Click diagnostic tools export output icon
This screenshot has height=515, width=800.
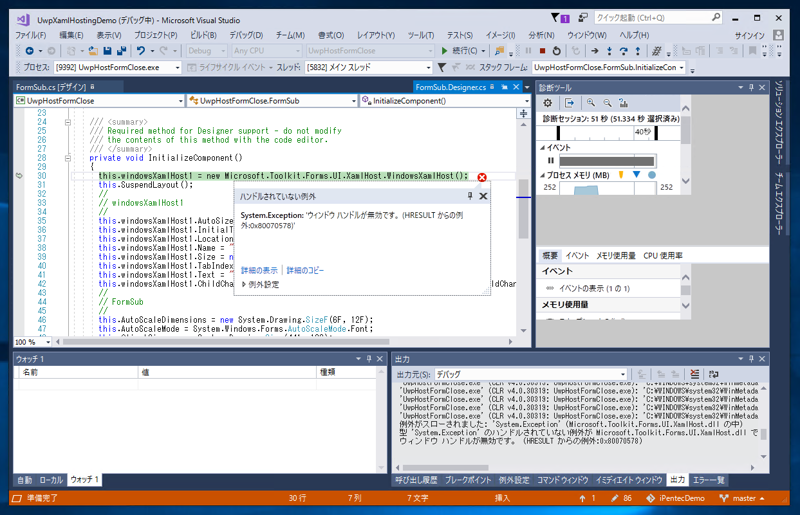tap(569, 103)
